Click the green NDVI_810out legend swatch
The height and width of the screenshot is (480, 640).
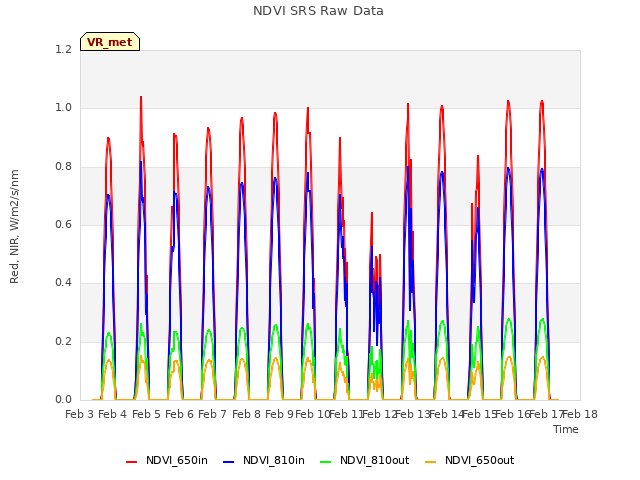(x=326, y=462)
